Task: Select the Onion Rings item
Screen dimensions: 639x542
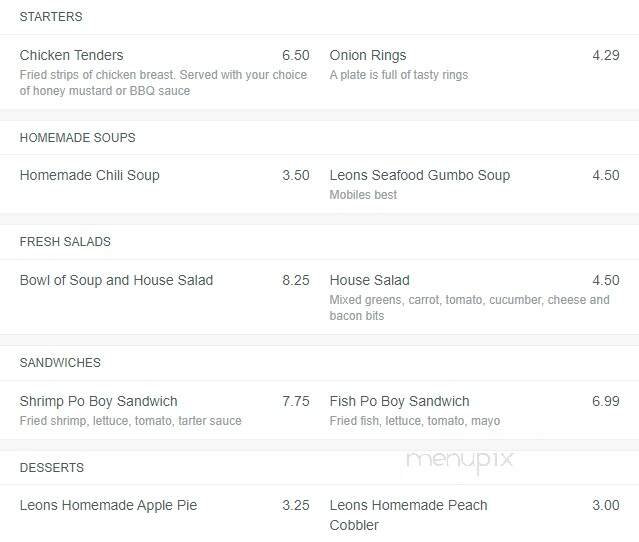Action: 368,55
